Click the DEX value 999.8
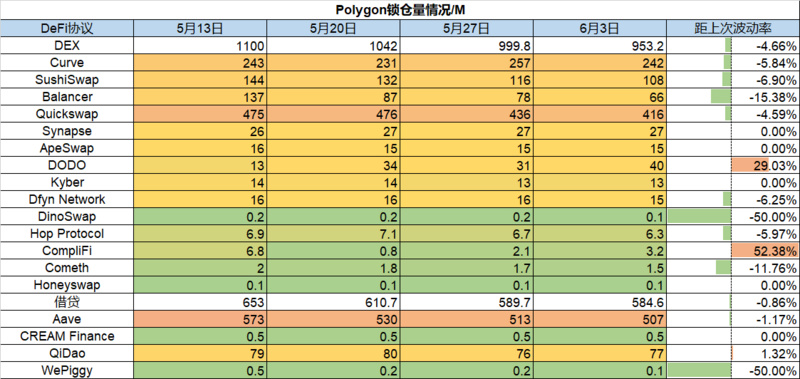Viewport: 800px width, 379px height. tap(467, 46)
